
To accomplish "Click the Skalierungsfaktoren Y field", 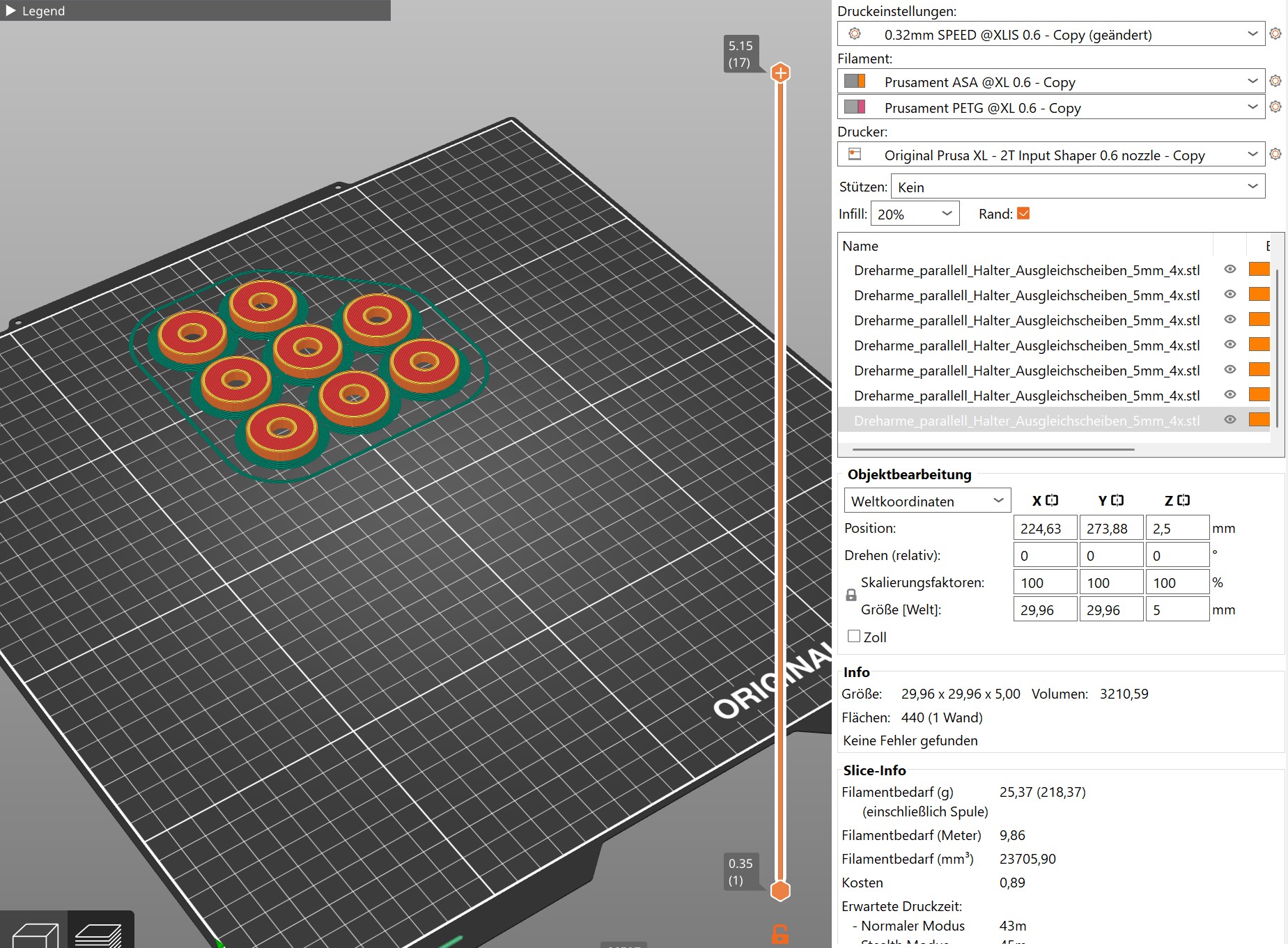I will [1111, 582].
